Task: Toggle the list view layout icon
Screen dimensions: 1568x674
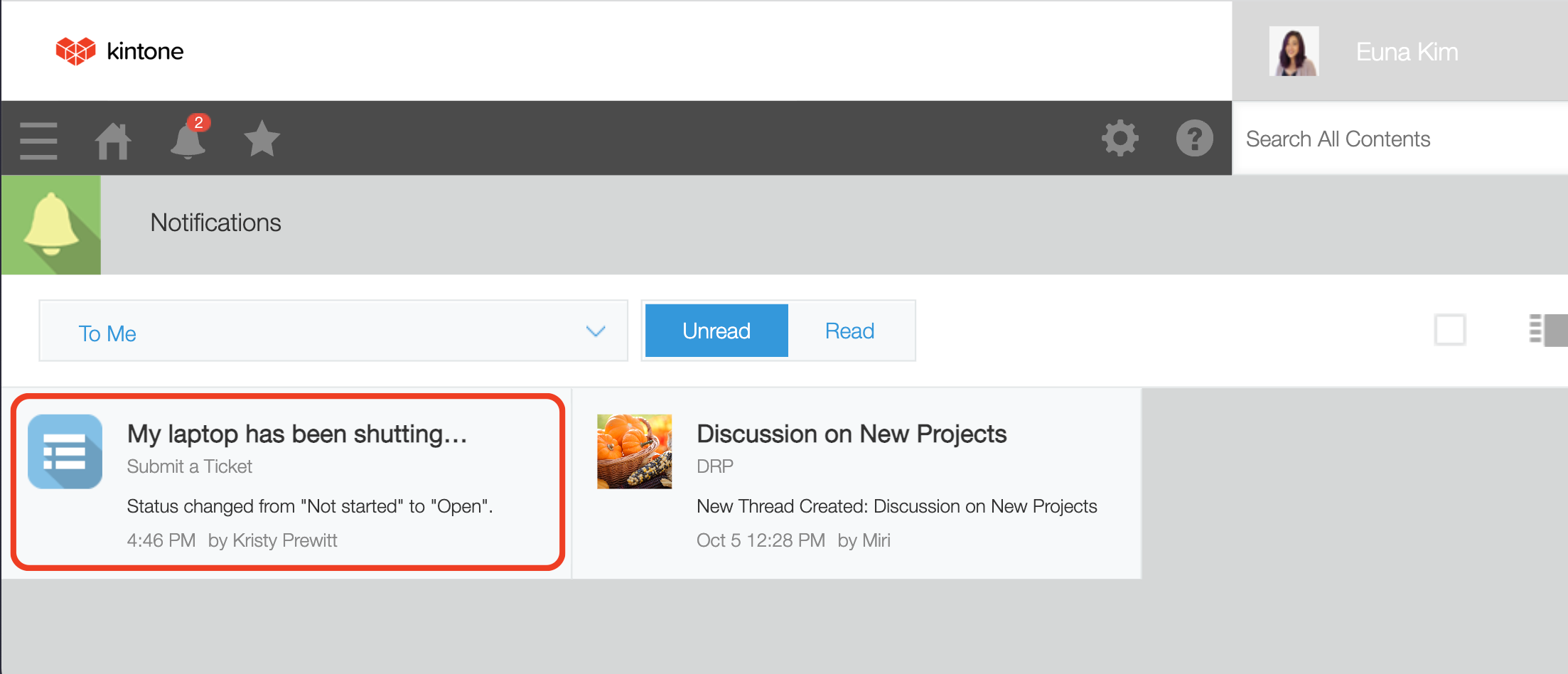Action: [x=1547, y=330]
